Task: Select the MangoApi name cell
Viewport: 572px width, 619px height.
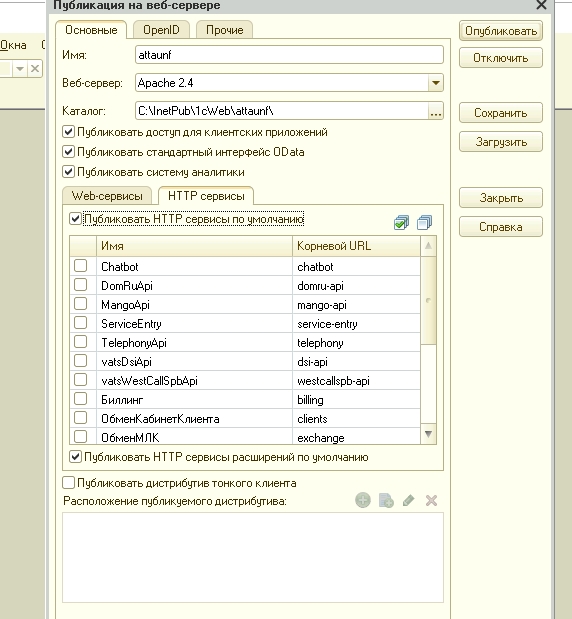Action: click(195, 304)
